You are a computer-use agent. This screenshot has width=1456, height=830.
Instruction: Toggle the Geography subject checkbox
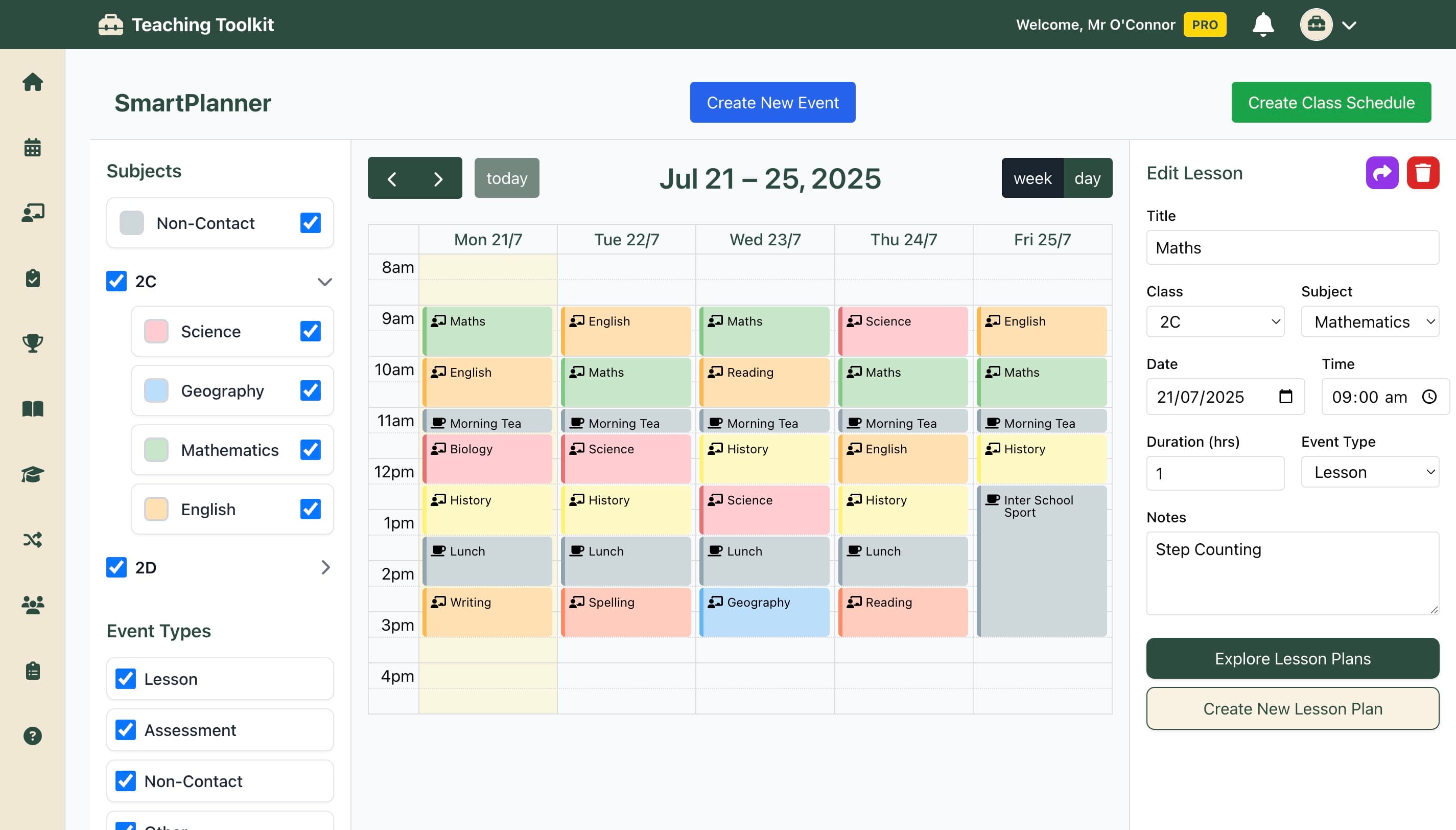[x=311, y=390]
